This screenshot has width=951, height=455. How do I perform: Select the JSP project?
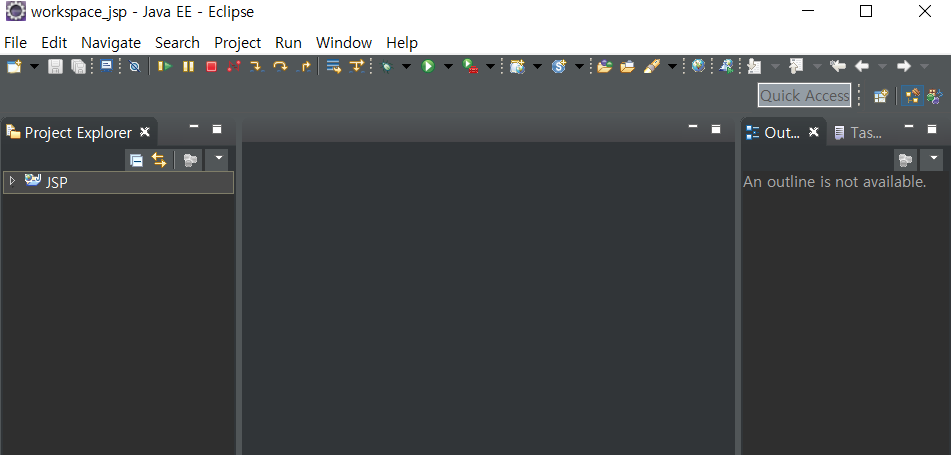(x=118, y=182)
